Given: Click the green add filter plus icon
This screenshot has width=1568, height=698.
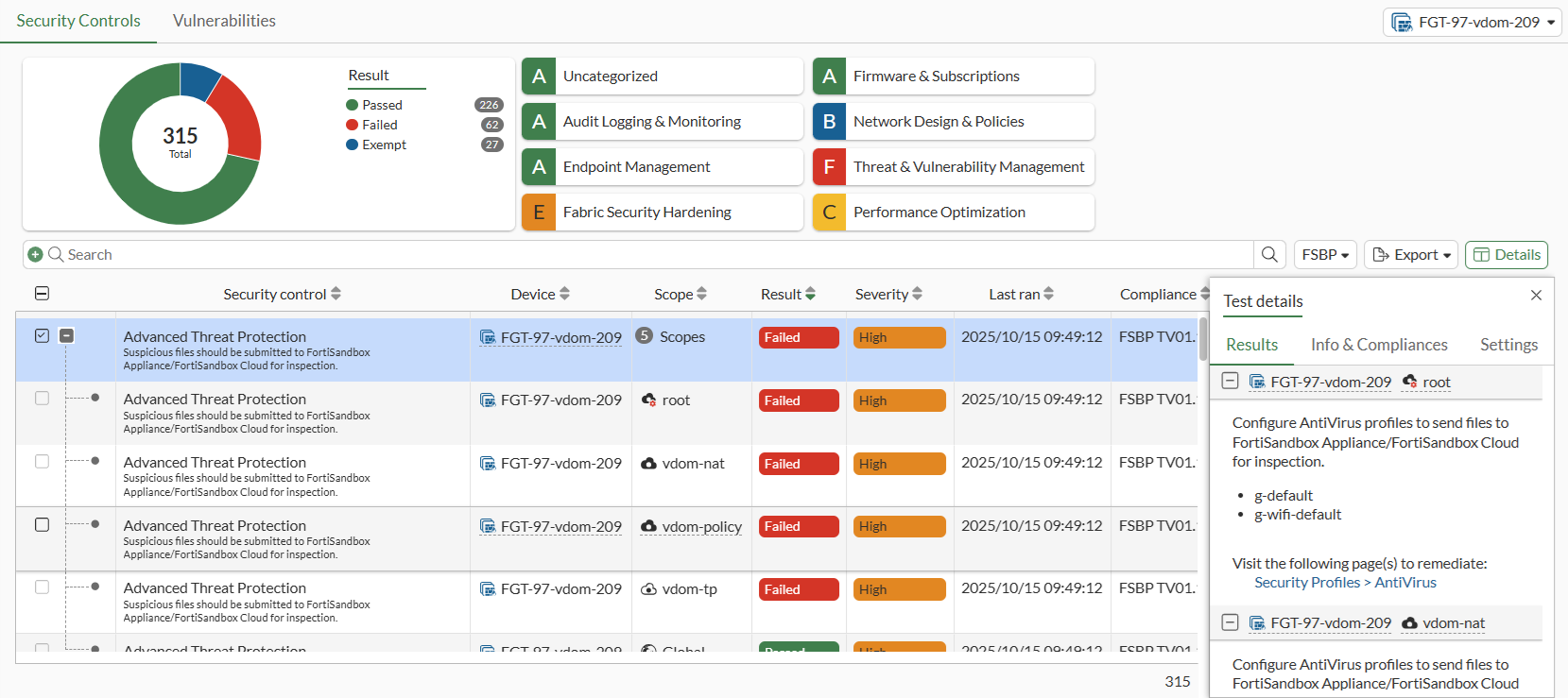Looking at the screenshot, I should 35,254.
